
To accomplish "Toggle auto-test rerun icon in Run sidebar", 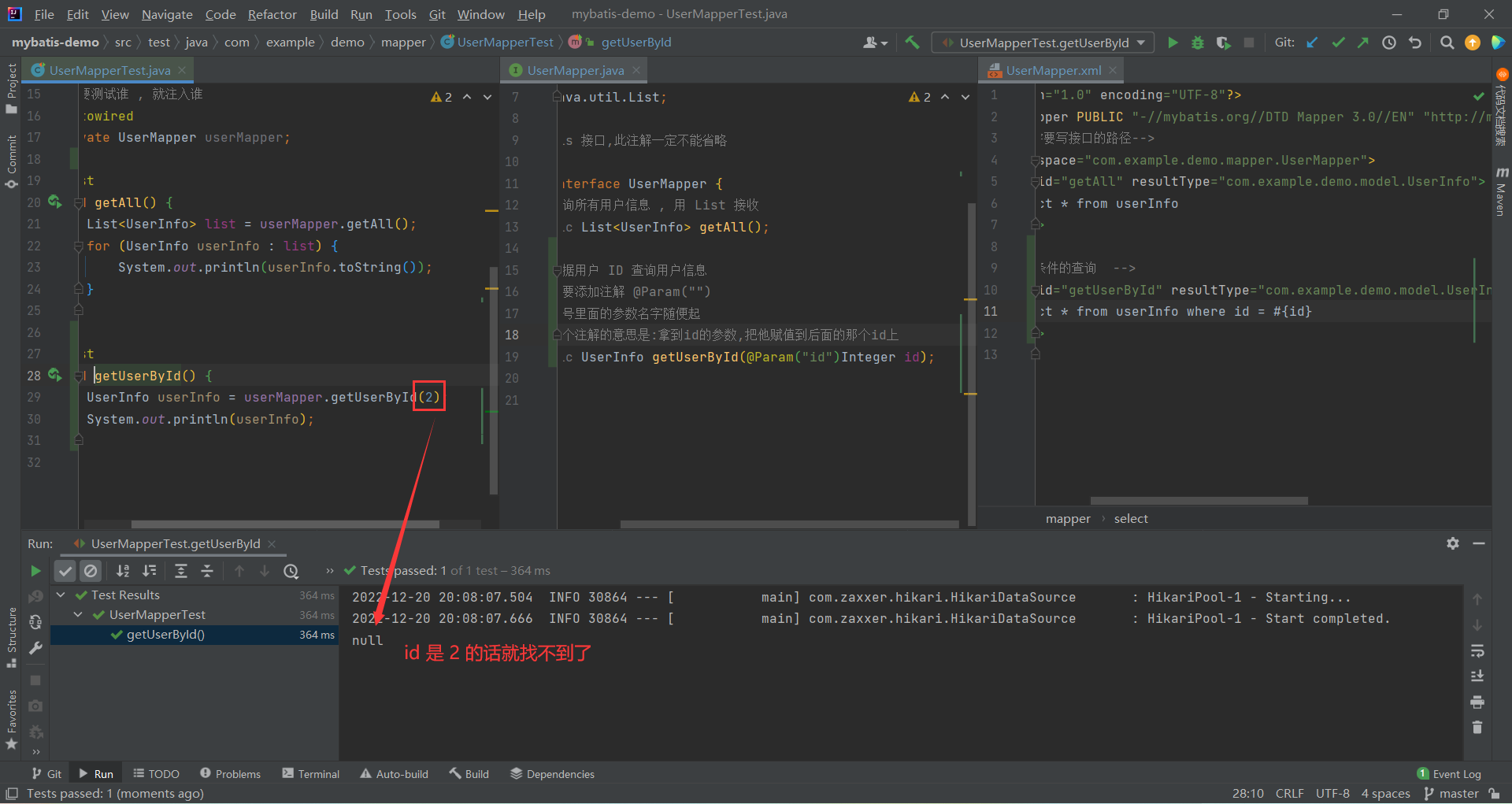I will (x=35, y=622).
